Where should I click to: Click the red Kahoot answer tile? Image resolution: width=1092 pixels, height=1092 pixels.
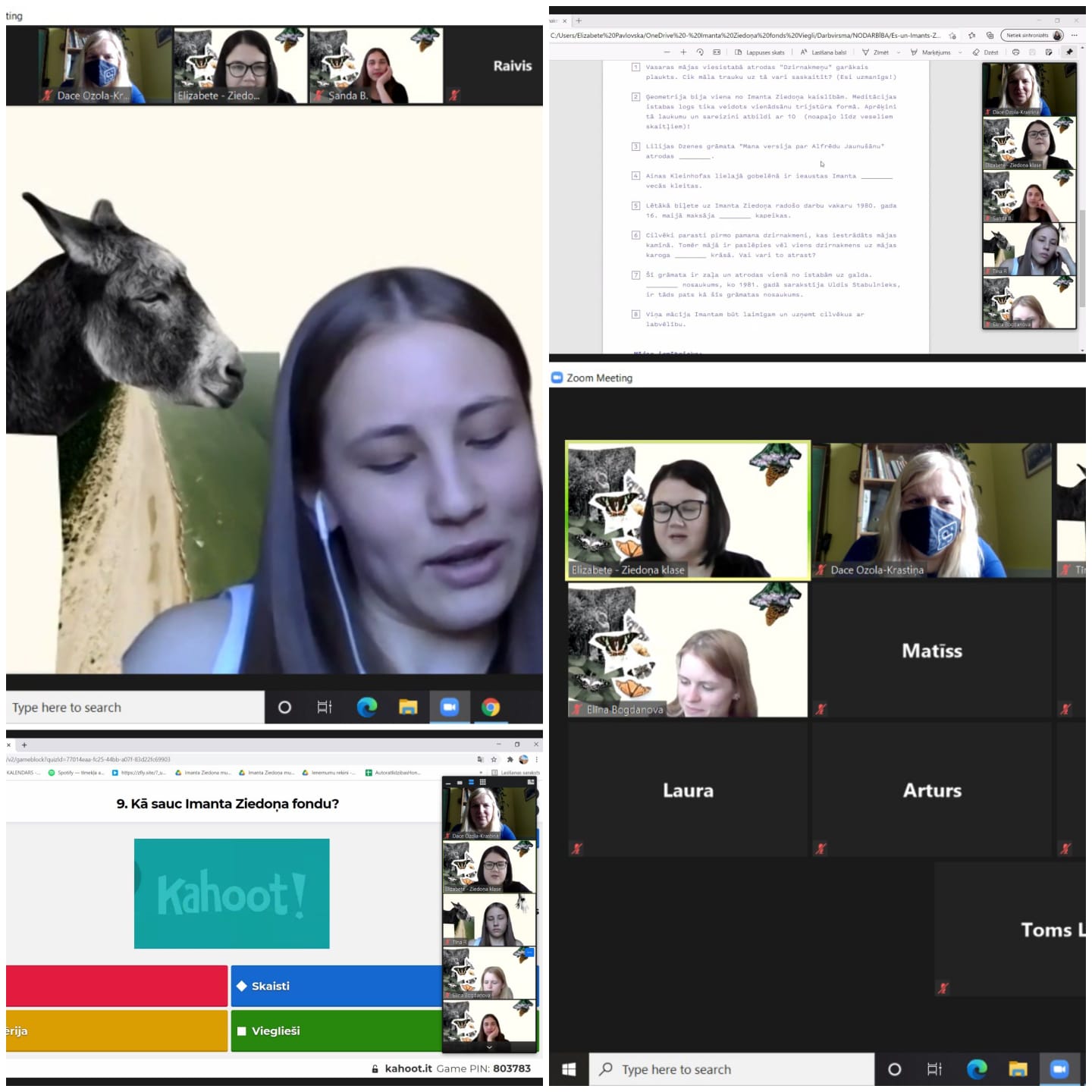pyautogui.click(x=117, y=986)
